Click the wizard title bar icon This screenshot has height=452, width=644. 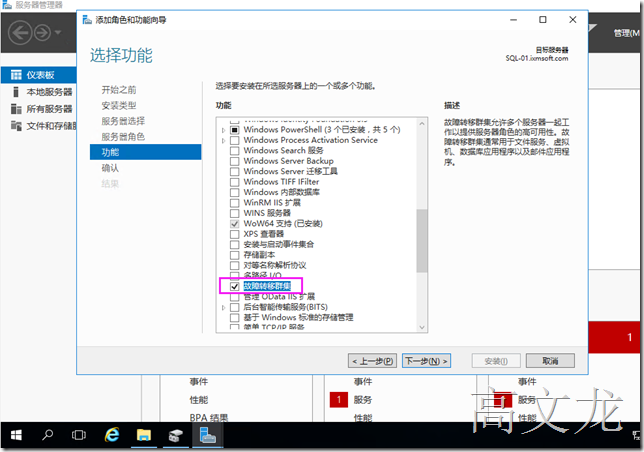pyautogui.click(x=87, y=20)
